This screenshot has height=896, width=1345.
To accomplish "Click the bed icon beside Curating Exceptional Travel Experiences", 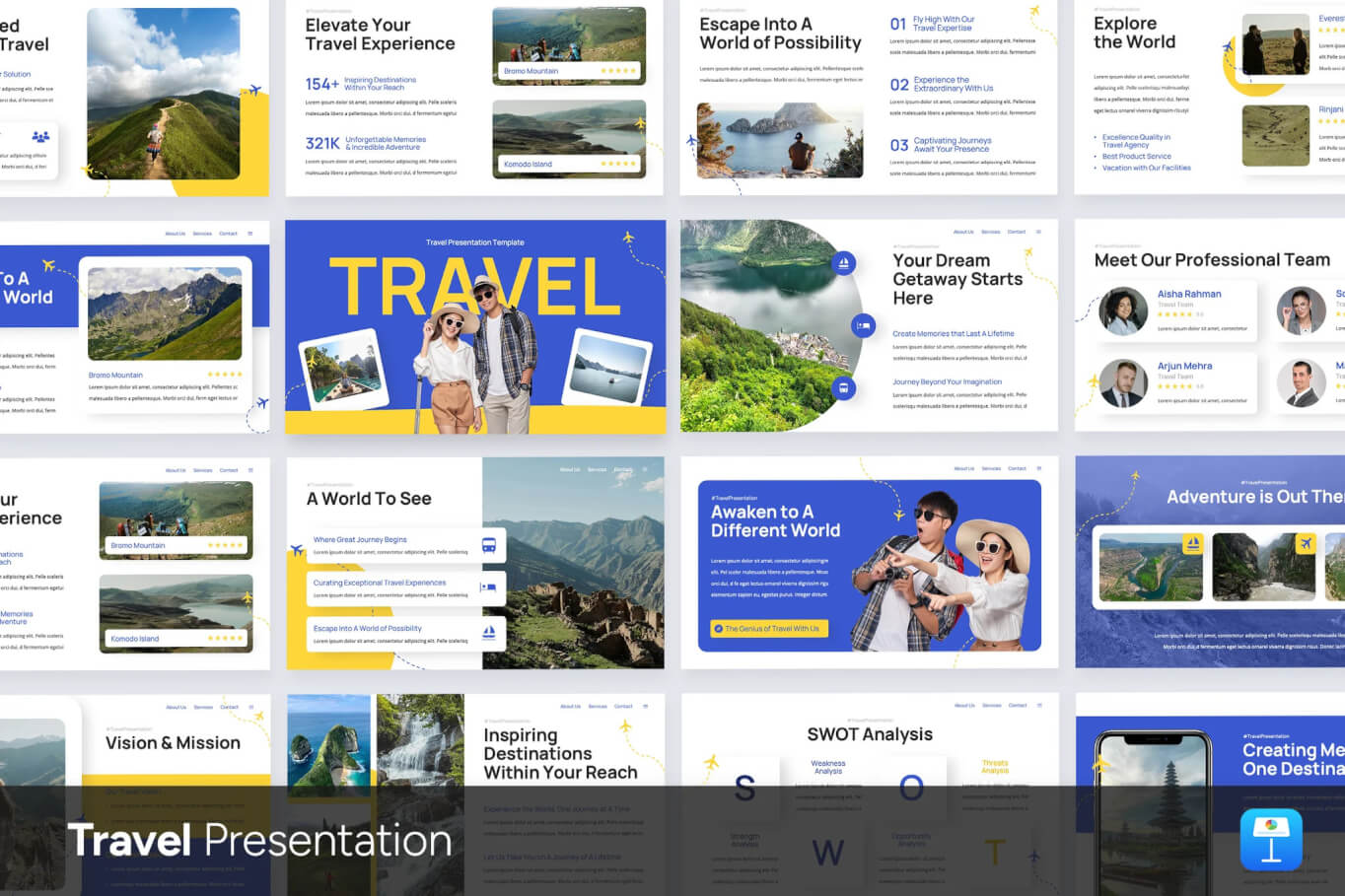I will click(x=488, y=587).
